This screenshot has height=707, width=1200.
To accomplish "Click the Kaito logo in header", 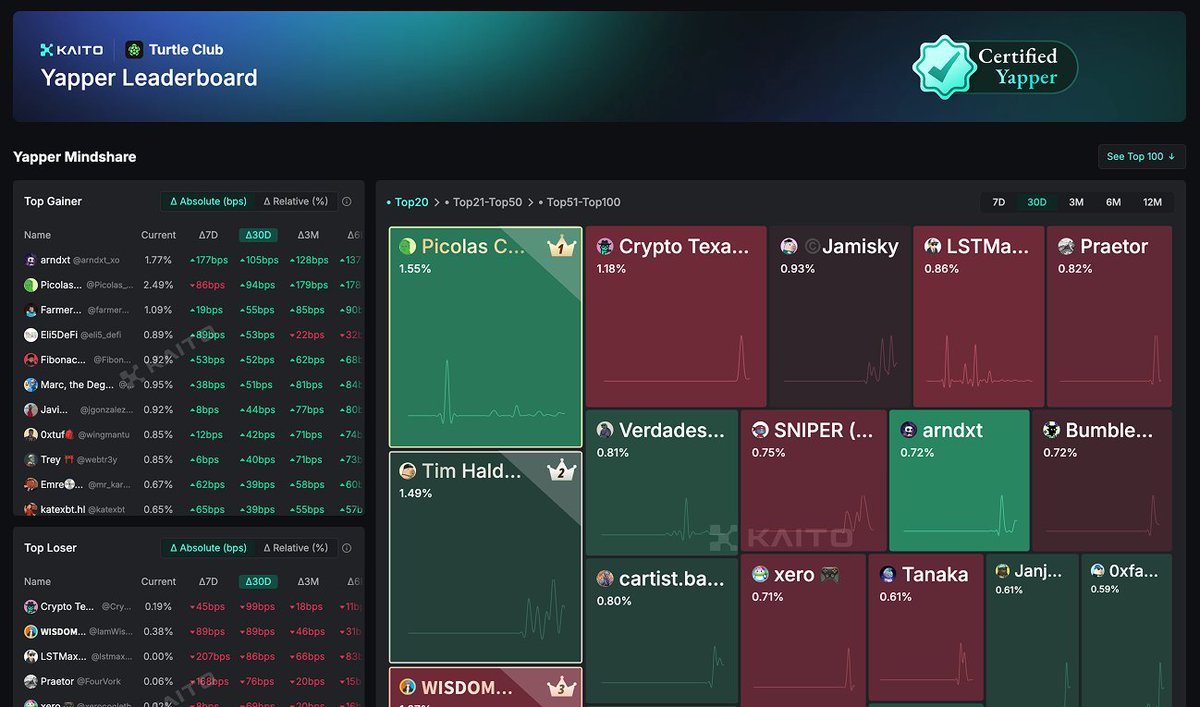I will (x=71, y=49).
